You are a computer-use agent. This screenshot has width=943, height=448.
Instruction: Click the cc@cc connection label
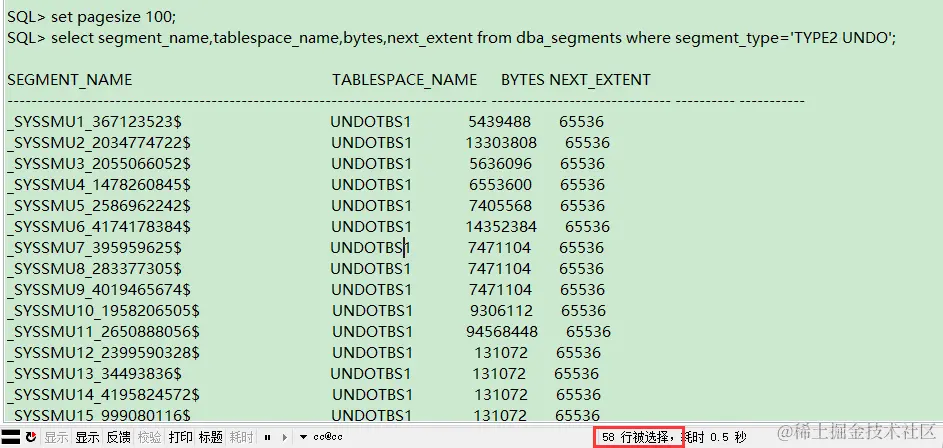click(328, 437)
